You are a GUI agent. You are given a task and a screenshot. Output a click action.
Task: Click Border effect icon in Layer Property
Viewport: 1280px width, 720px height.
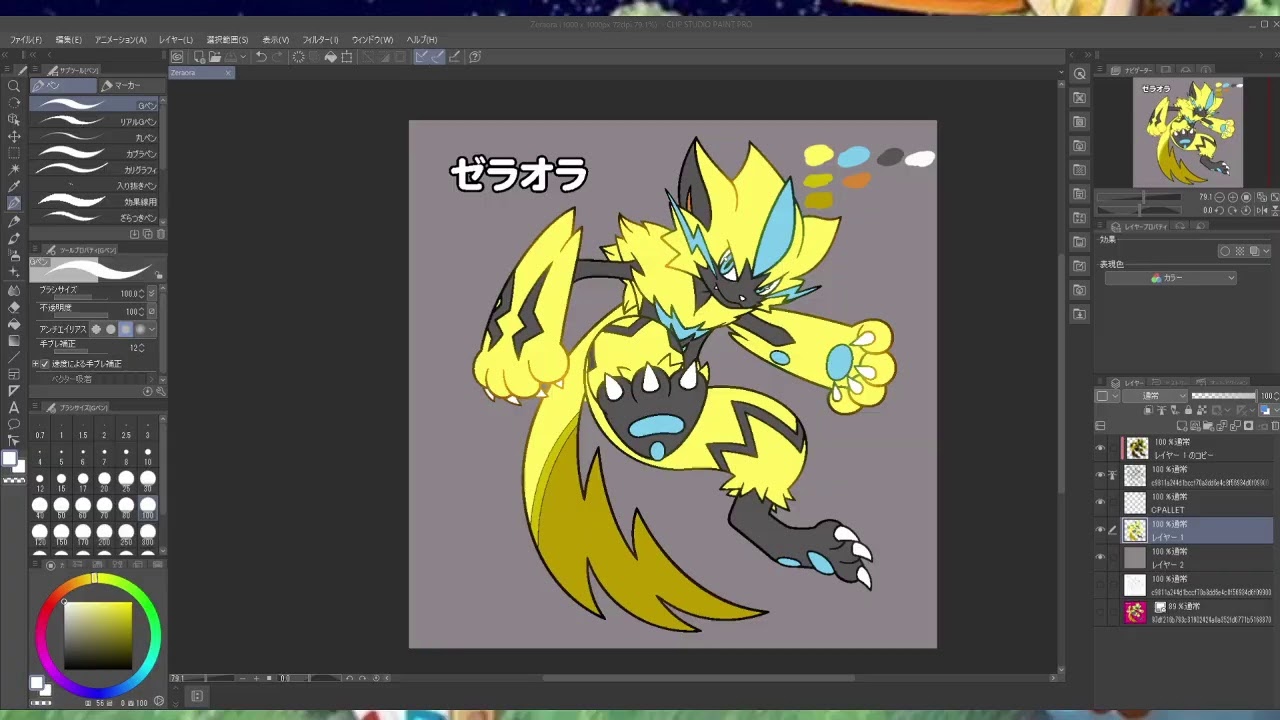[1225, 251]
